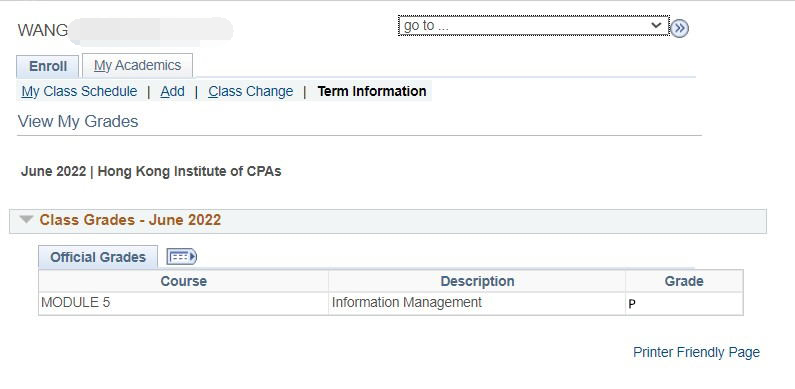Select the MODULE 5 course cell
The width and height of the screenshot is (795, 389).
click(184, 303)
